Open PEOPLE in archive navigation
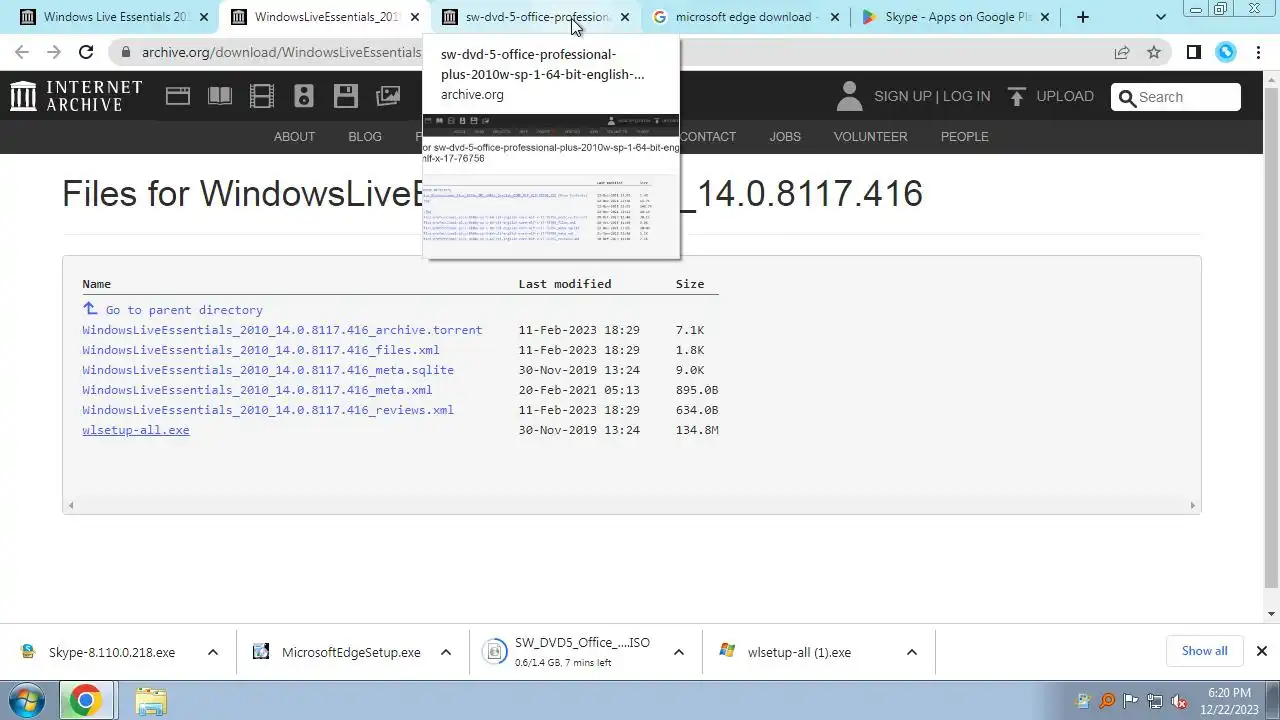This screenshot has height=720, width=1280. (x=964, y=136)
